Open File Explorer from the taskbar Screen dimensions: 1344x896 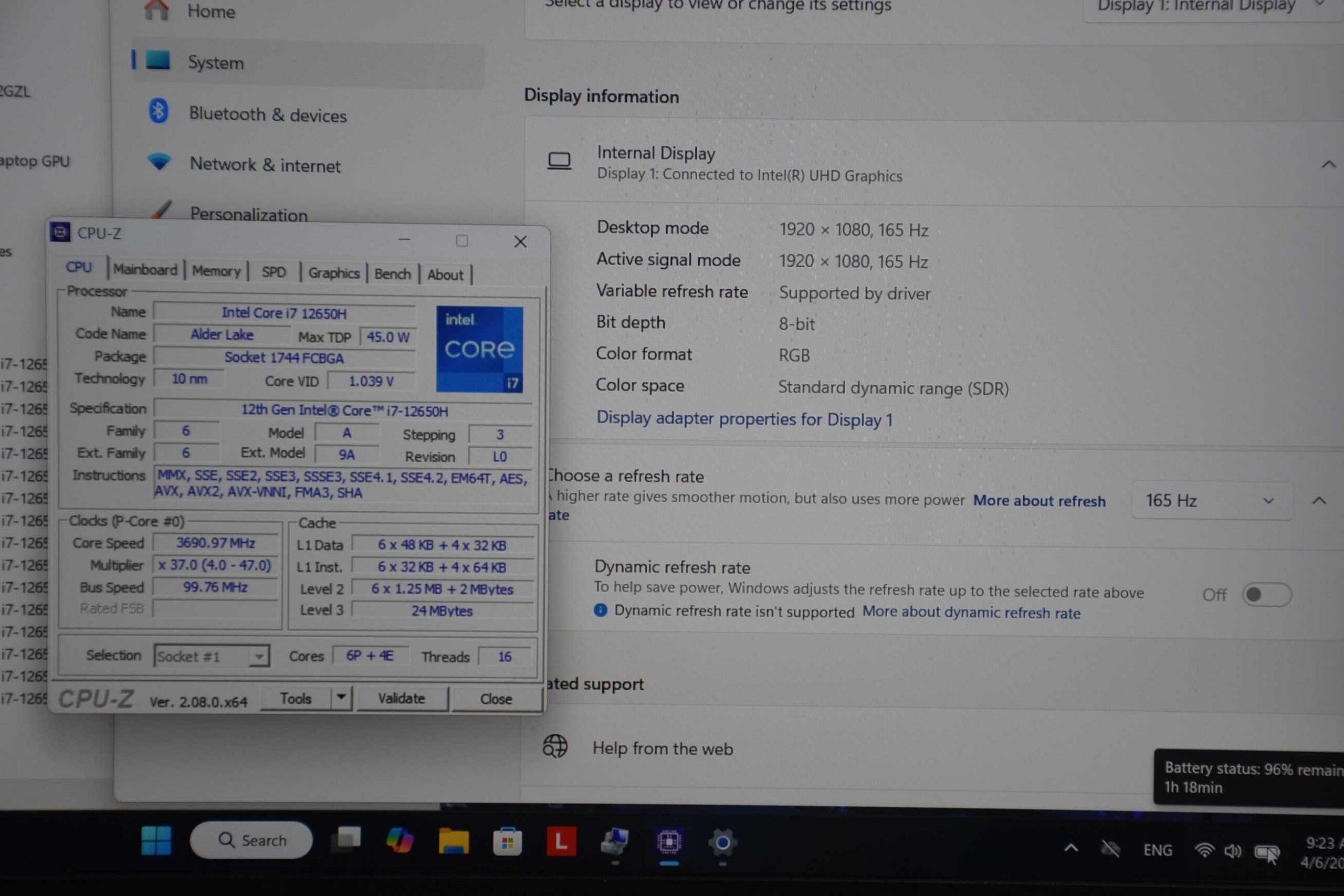tap(453, 842)
